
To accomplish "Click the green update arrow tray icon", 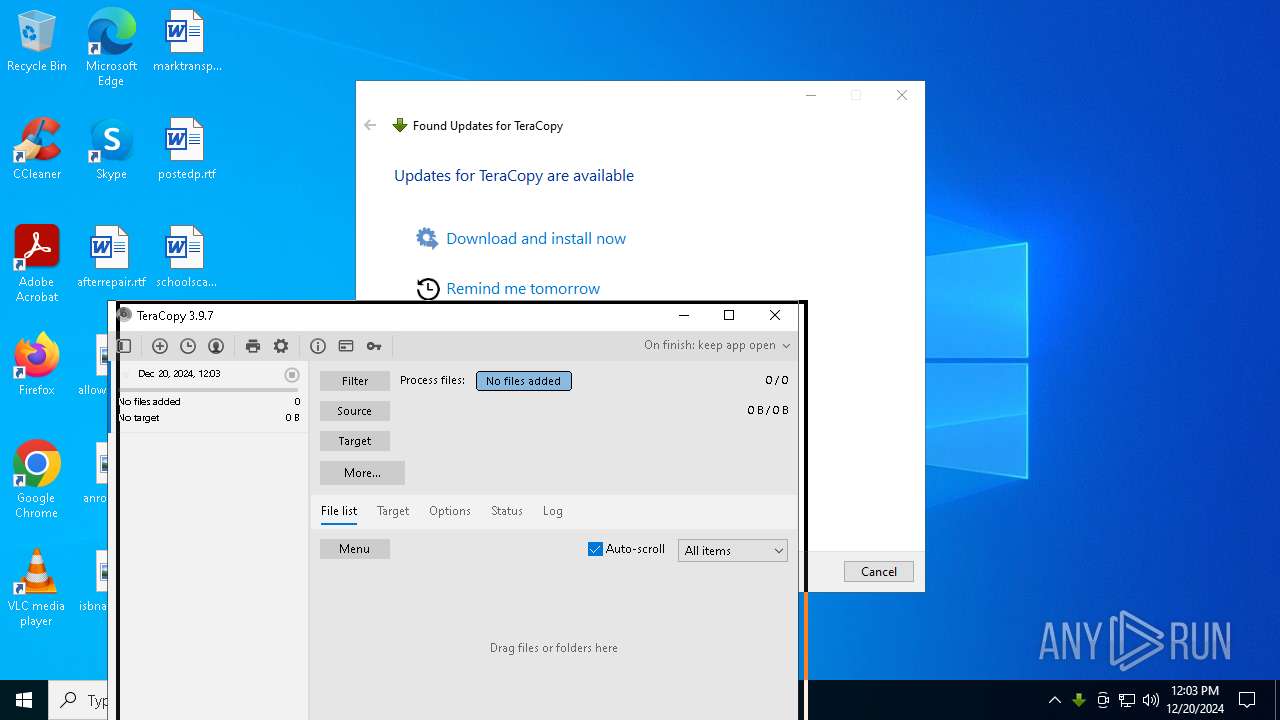I will pos(1079,700).
